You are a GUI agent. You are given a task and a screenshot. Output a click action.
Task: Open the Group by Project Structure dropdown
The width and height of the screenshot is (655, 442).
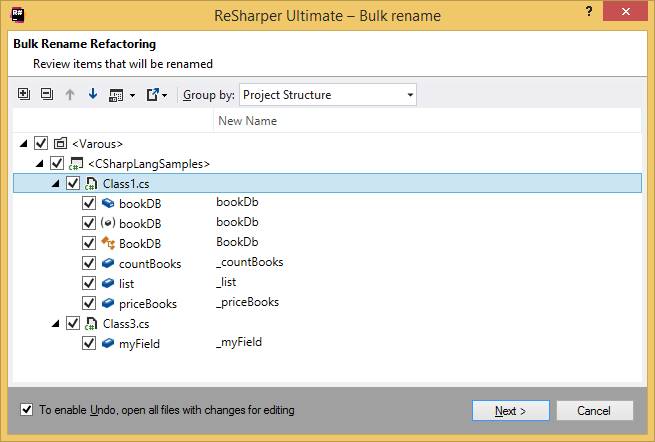(328, 95)
